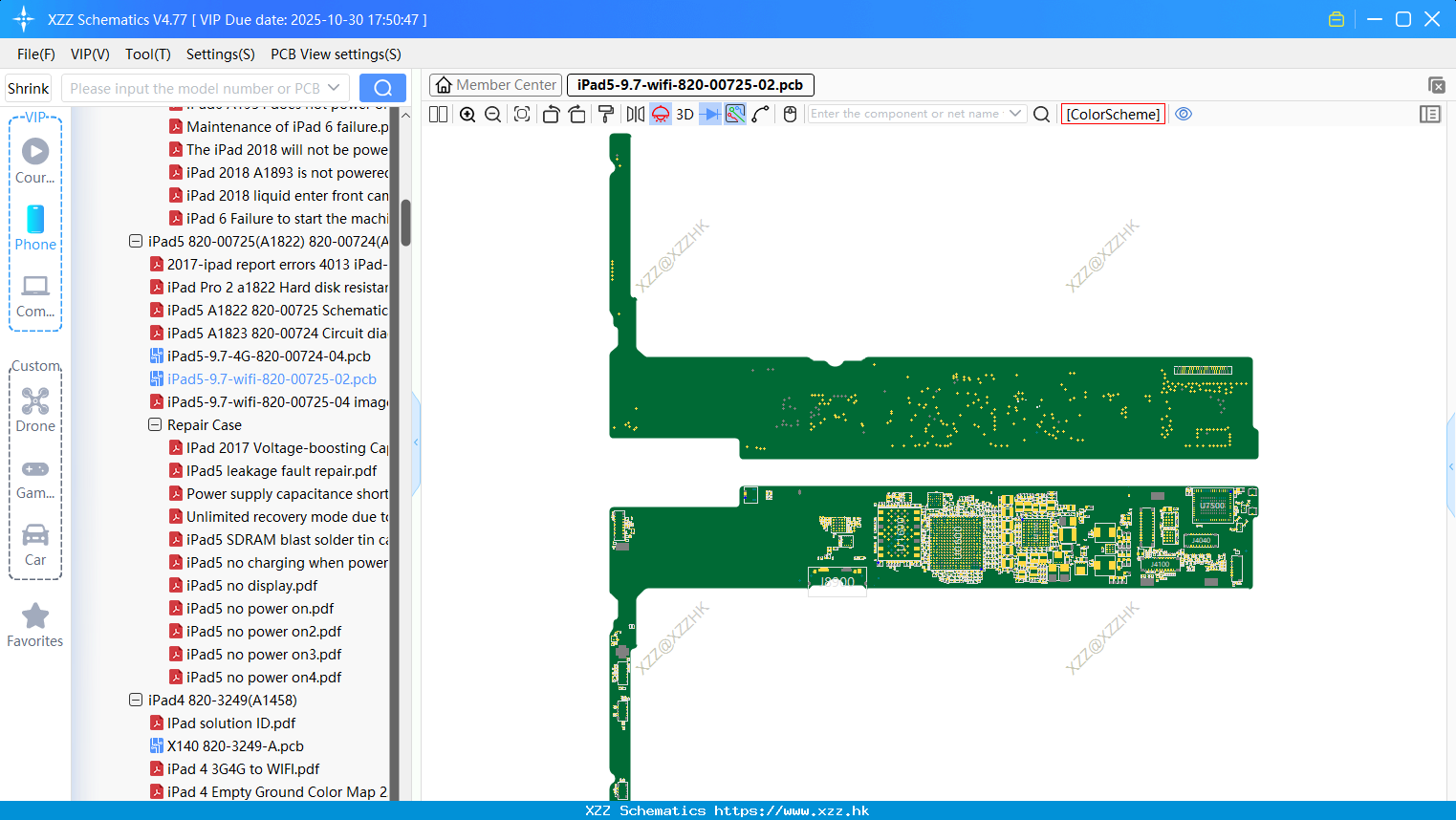Click the www.xzz.hk link in status bar
The height and width of the screenshot is (820, 1456).
[792, 810]
